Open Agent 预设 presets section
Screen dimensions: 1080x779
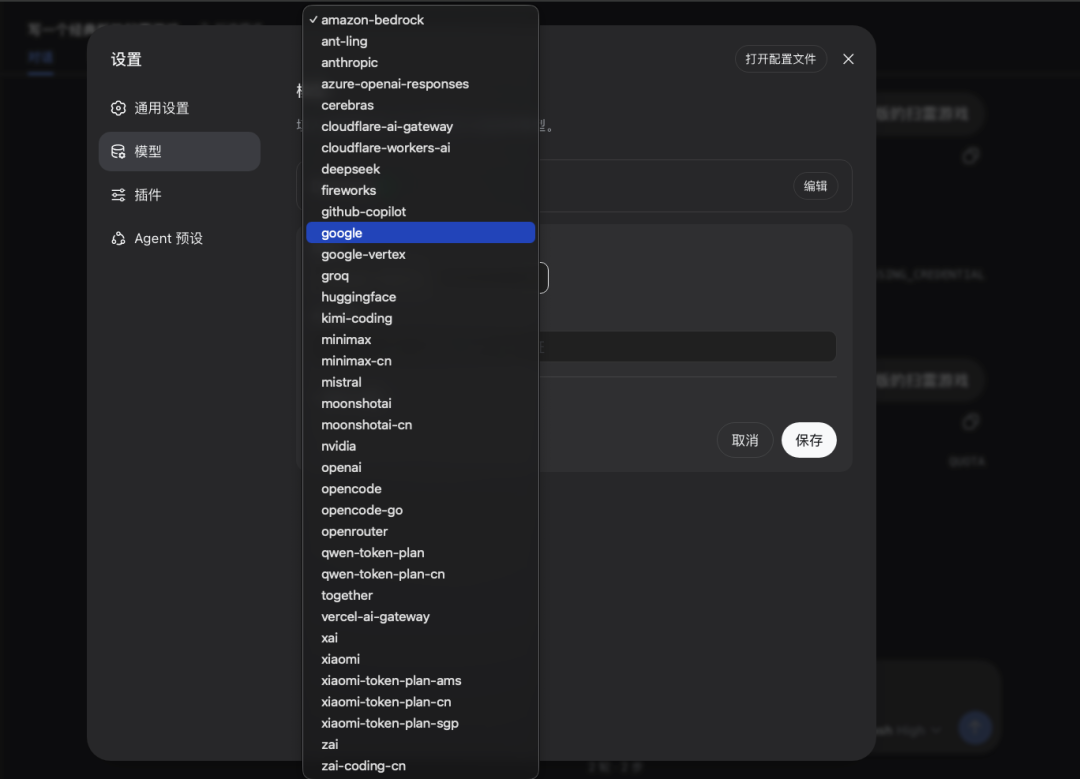(179, 238)
